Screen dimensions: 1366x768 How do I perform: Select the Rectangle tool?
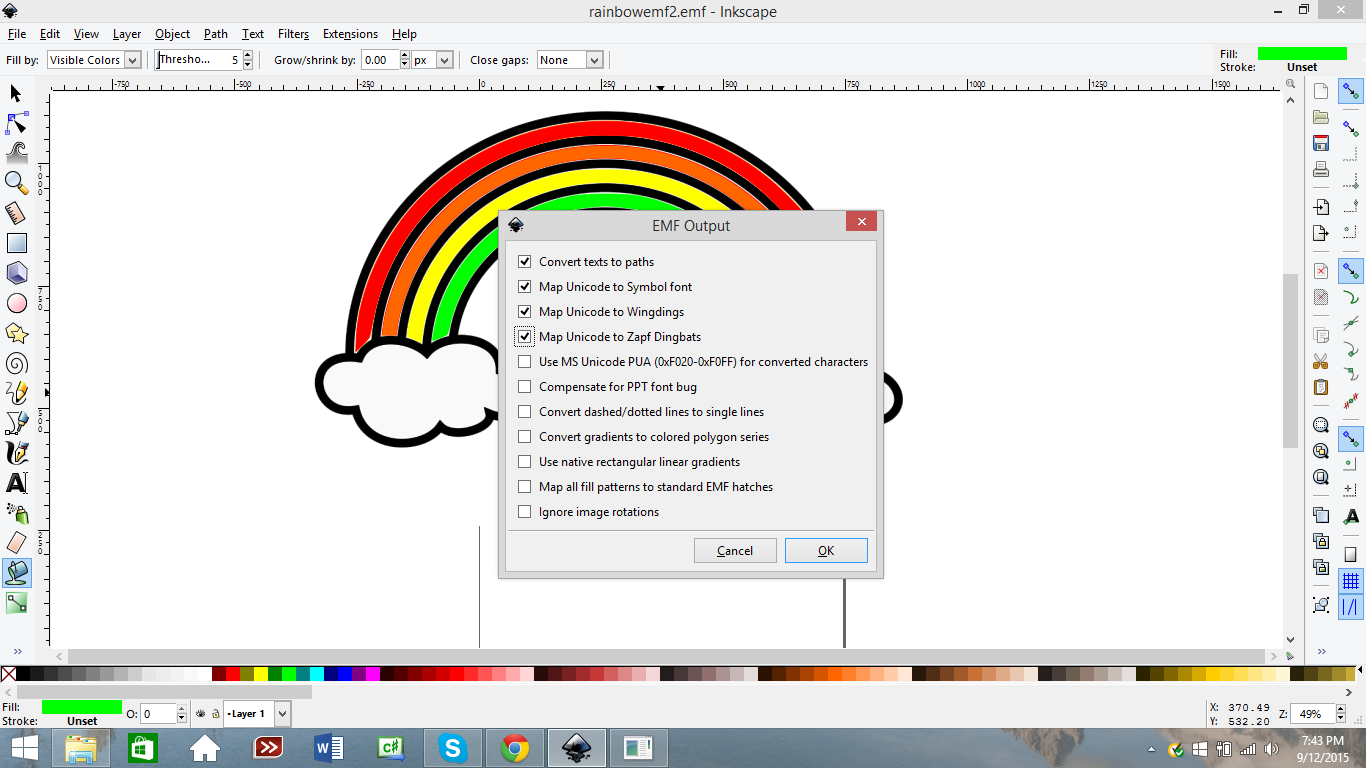(16, 242)
